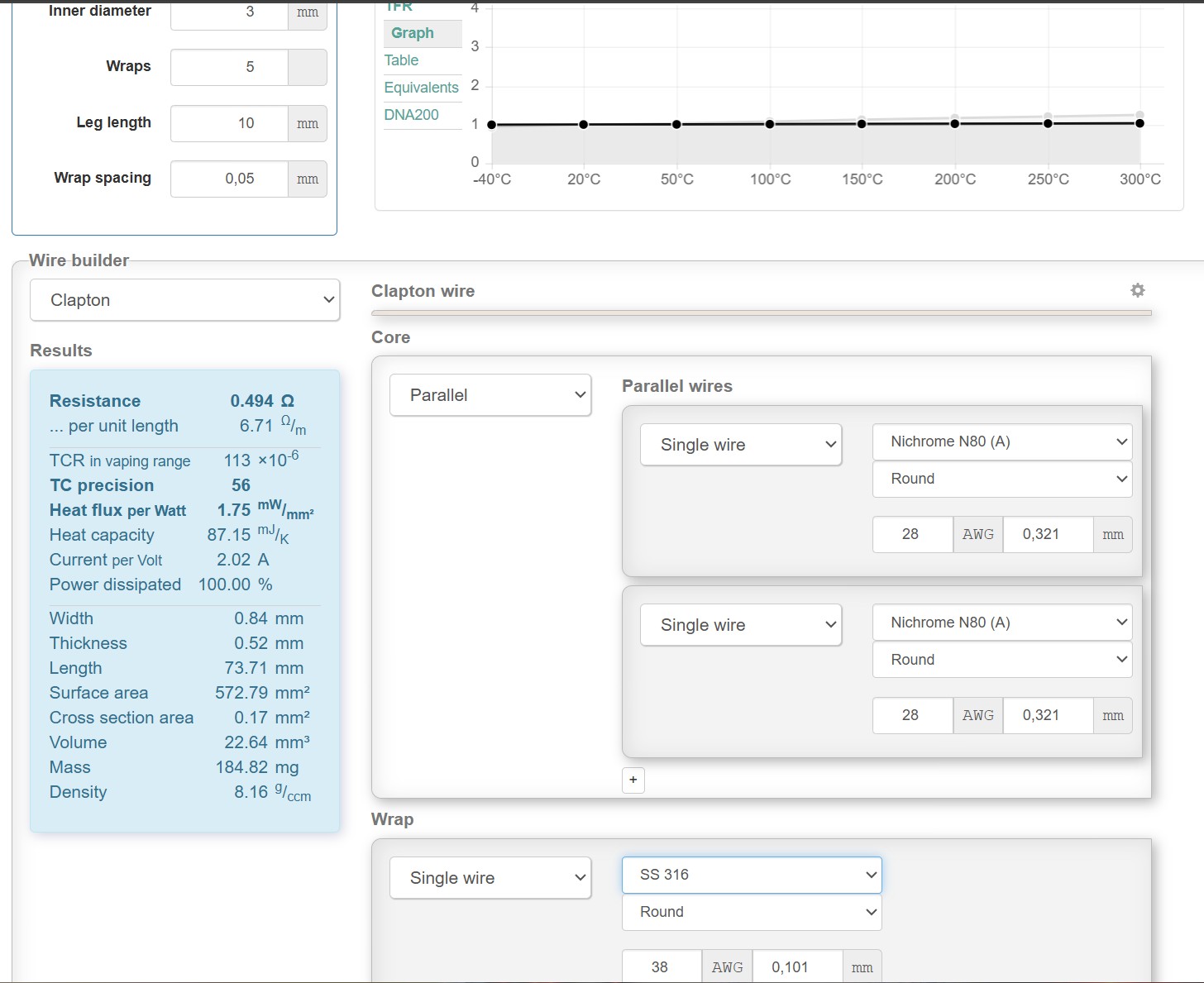Edit first core wire AWG gauge field

click(911, 534)
